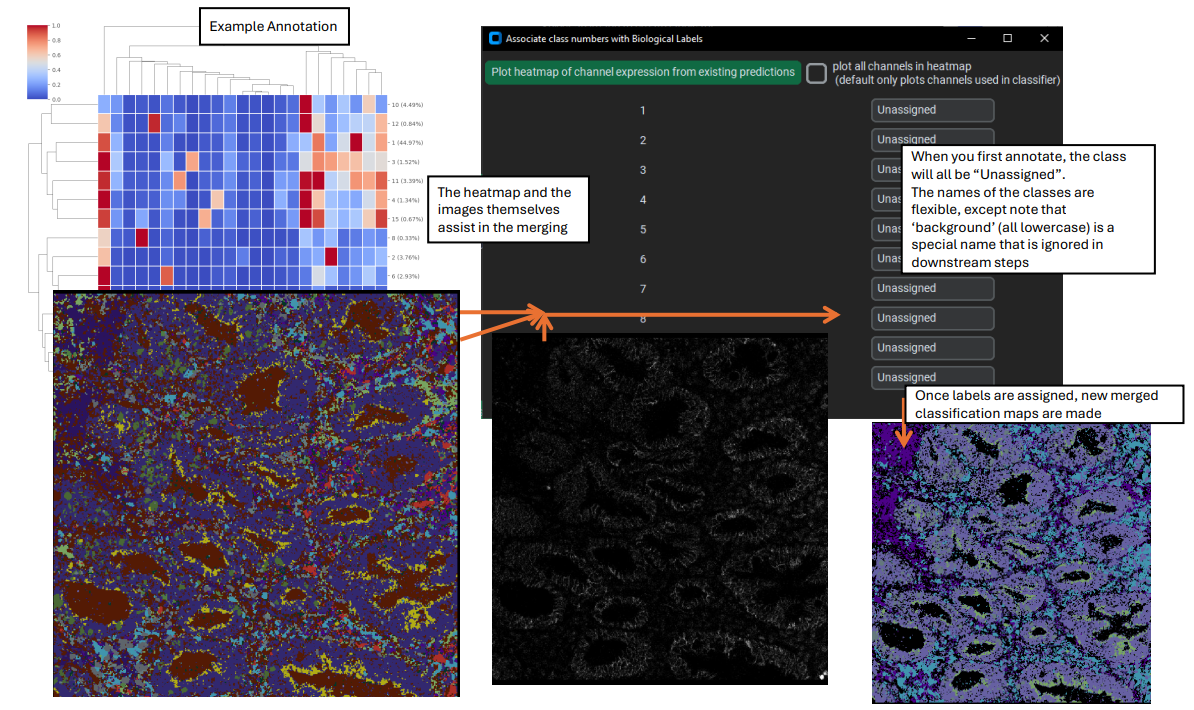The image size is (1194, 710).
Task: Click the grayscale channel image
Action: (659, 509)
